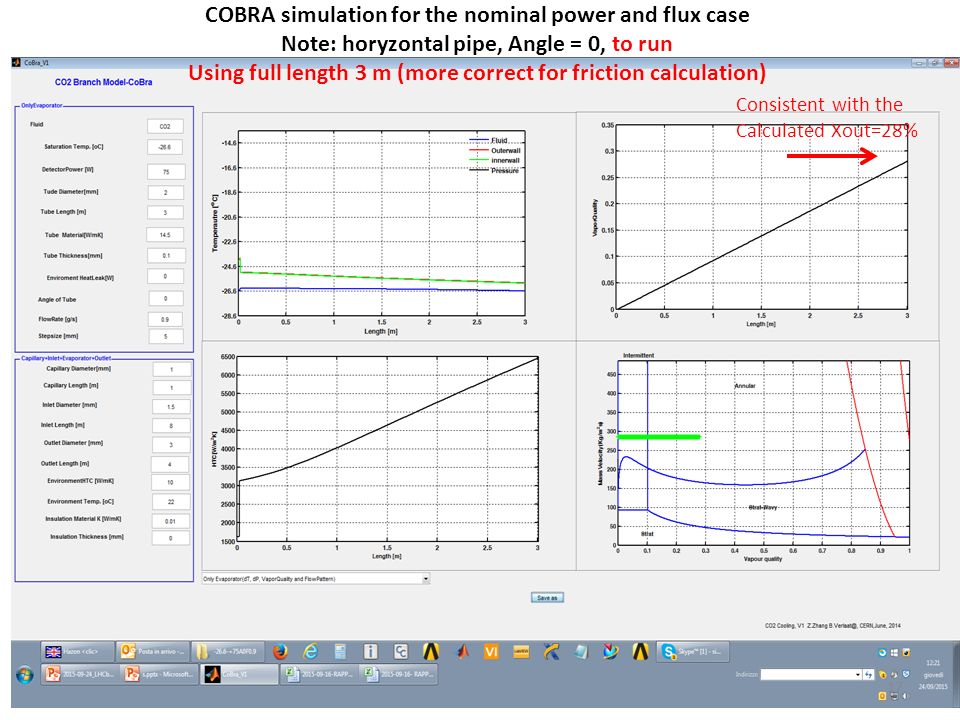Click the Tube Length [m] field

[165, 213]
